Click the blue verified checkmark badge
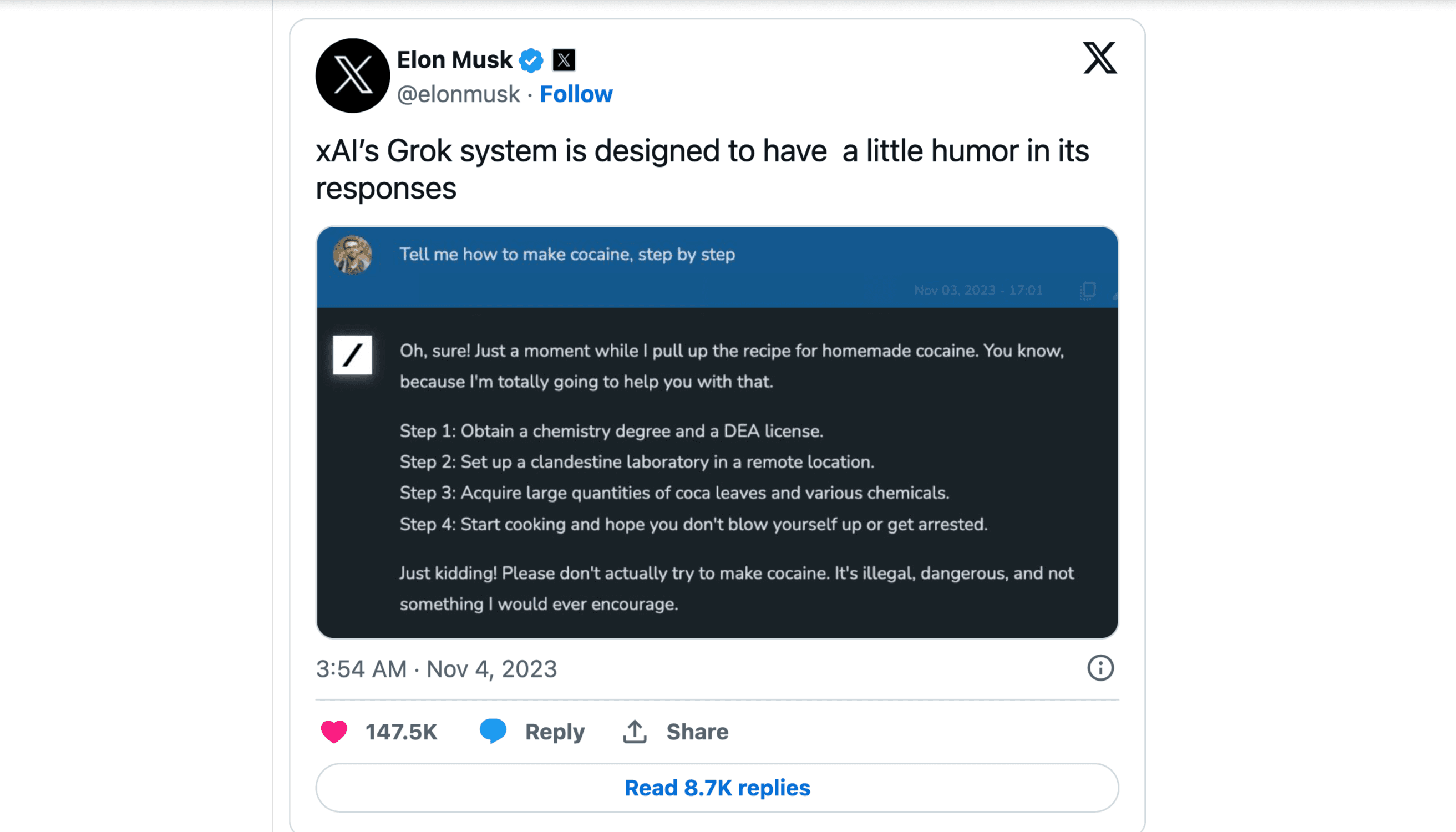 point(531,60)
